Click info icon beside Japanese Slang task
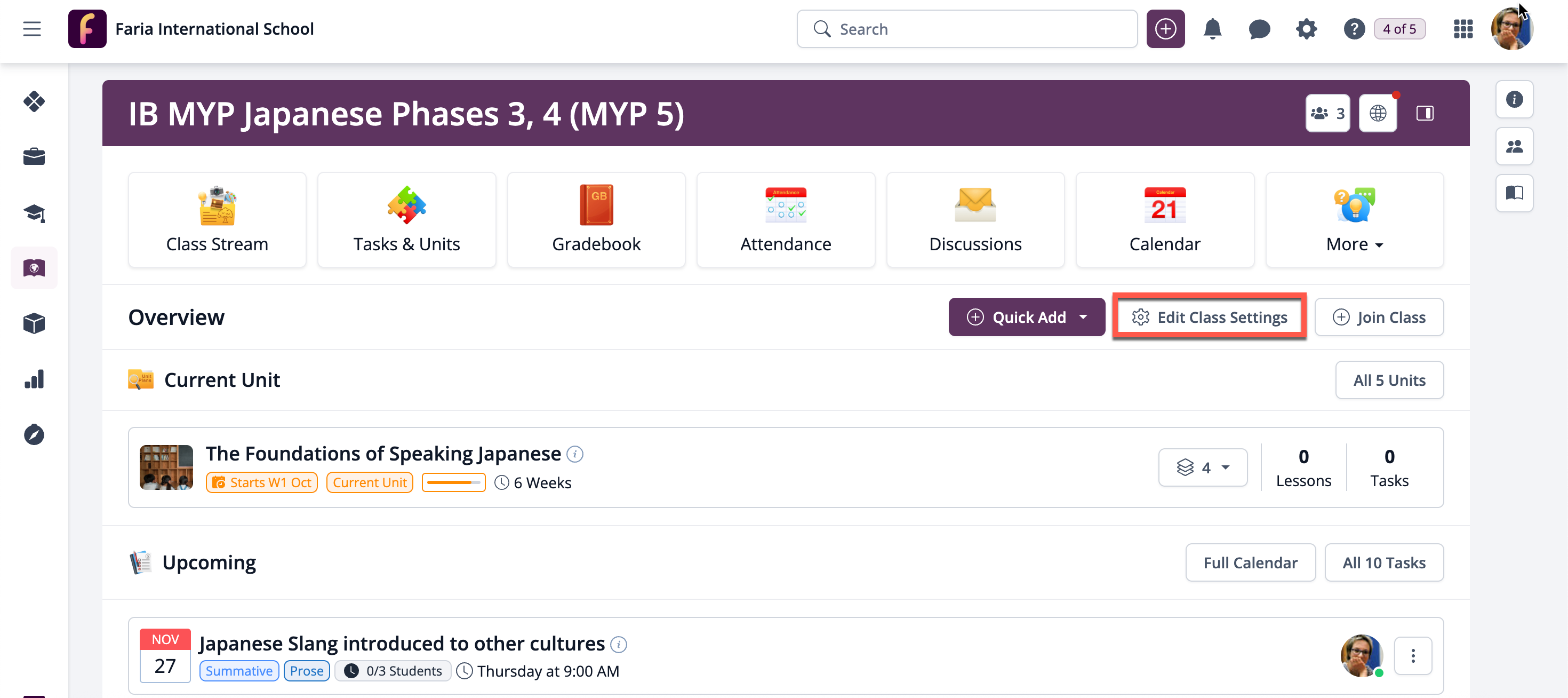The image size is (1568, 698). [x=619, y=645]
